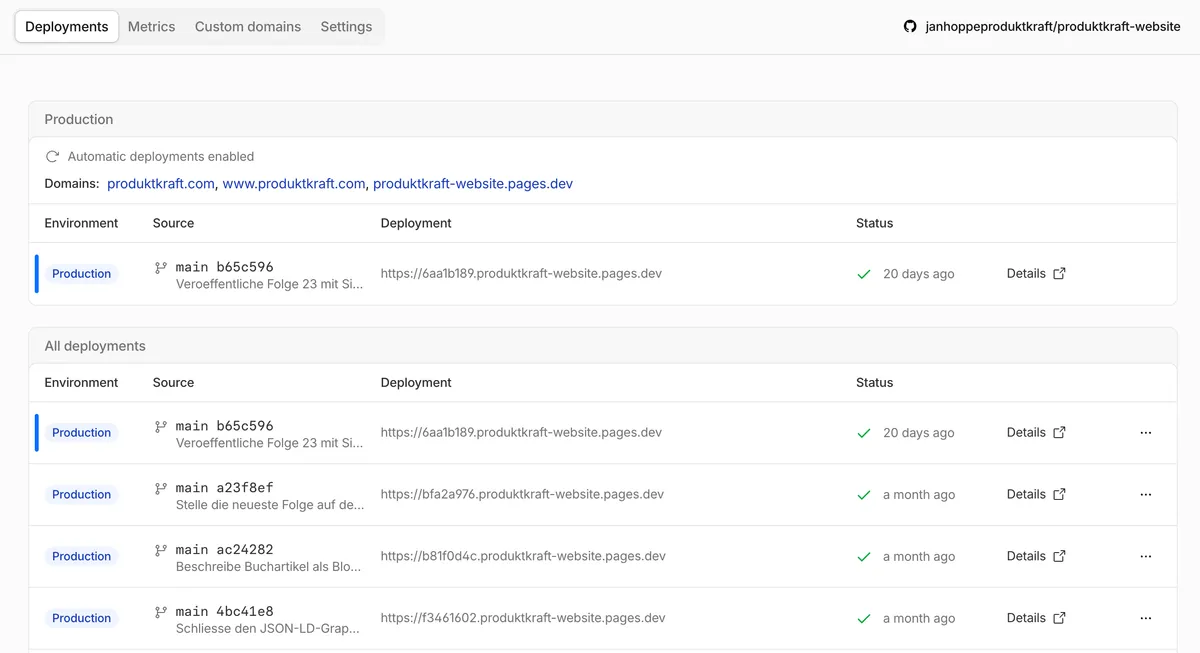The width and height of the screenshot is (1200, 653).
Task: Select commit message 'Schliesse den JSON-LD-Grap...'
Action: tap(267, 629)
